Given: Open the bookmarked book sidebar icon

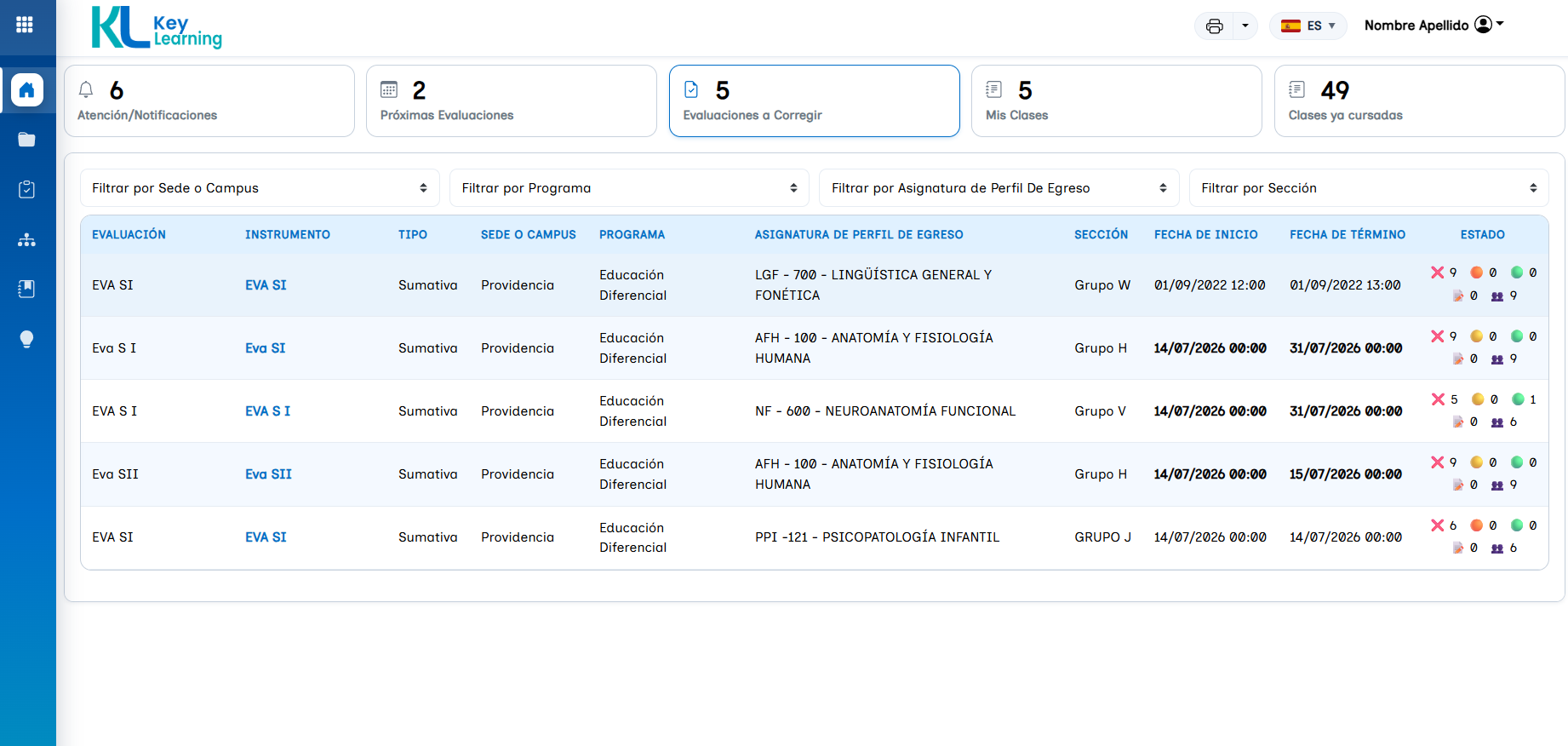Looking at the screenshot, I should tap(26, 289).
